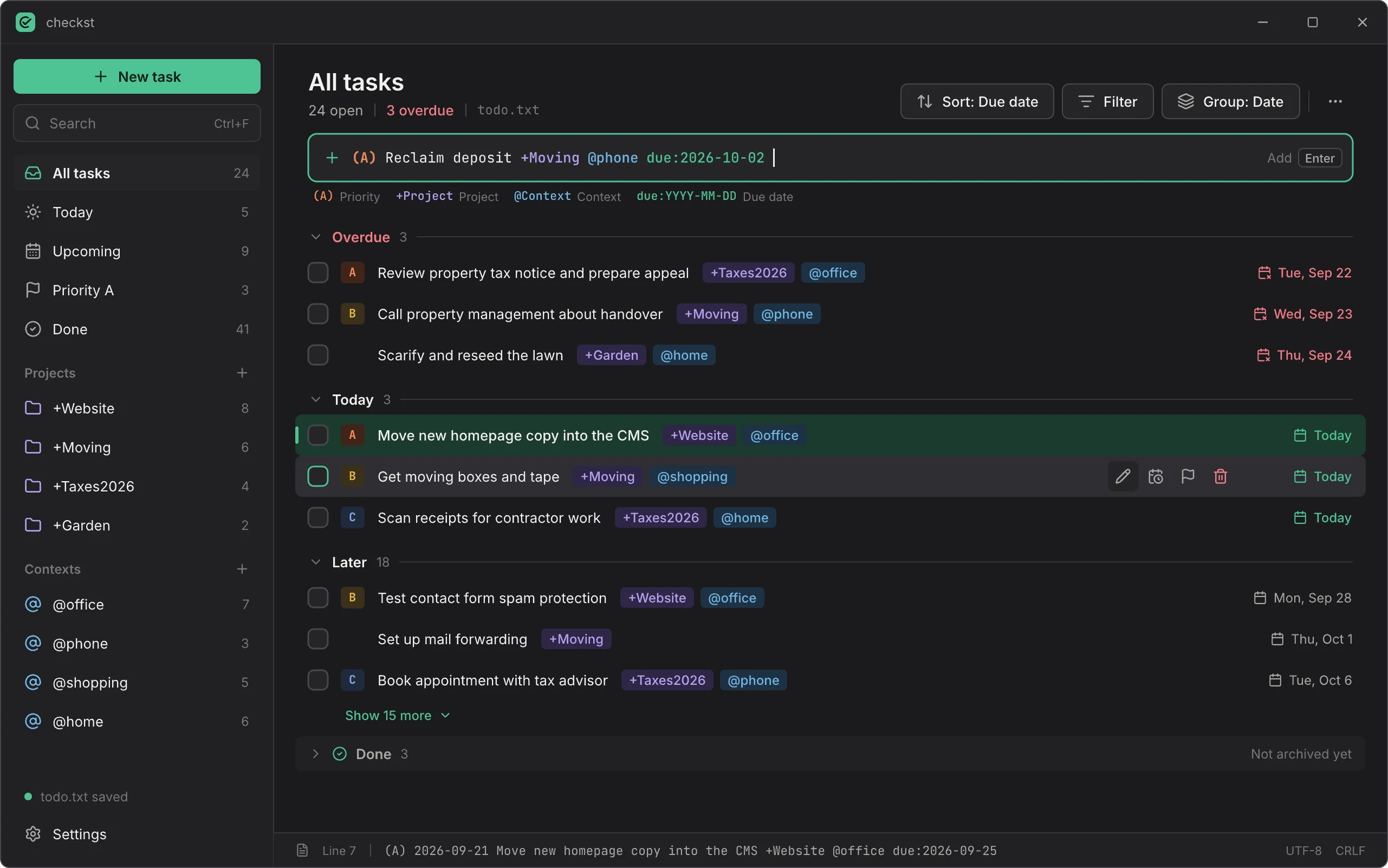Open Sort: Due date dropdown
Image resolution: width=1388 pixels, height=868 pixels.
coord(976,102)
